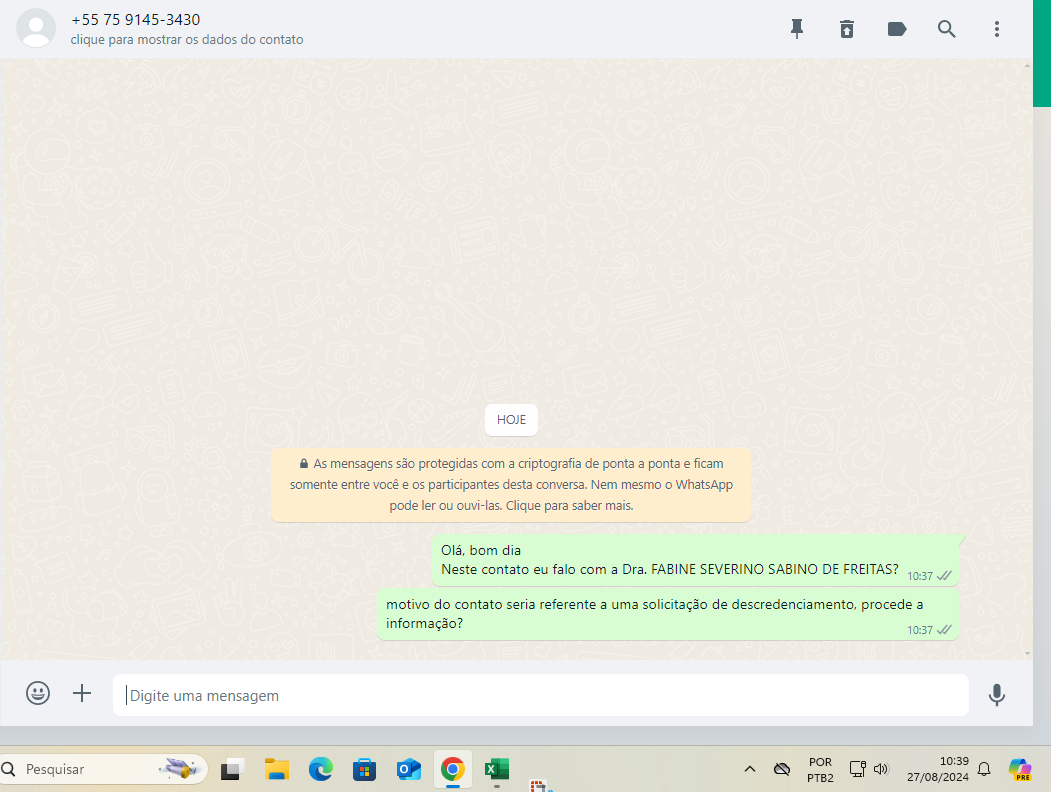Image resolution: width=1051 pixels, height=792 pixels.
Task: Click the contact profile avatar
Action: [36, 28]
